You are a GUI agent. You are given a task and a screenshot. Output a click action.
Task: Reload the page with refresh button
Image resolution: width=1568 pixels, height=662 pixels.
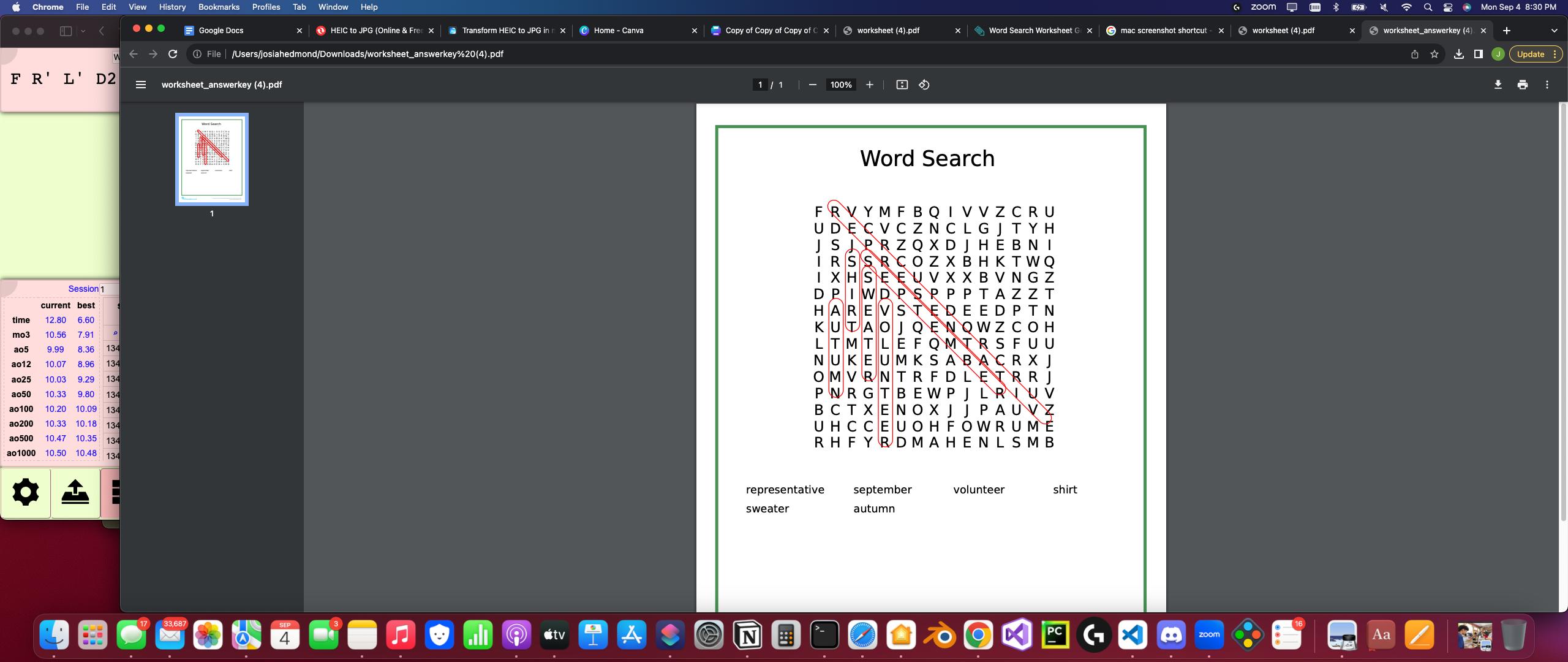click(173, 54)
